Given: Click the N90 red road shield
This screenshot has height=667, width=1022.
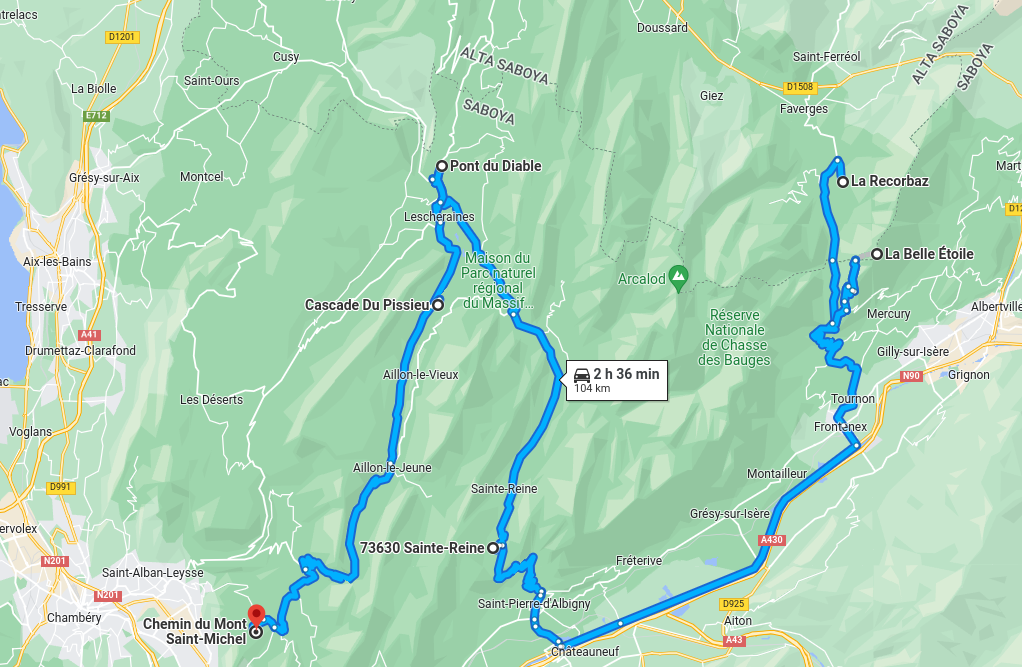Looking at the screenshot, I should 911,376.
